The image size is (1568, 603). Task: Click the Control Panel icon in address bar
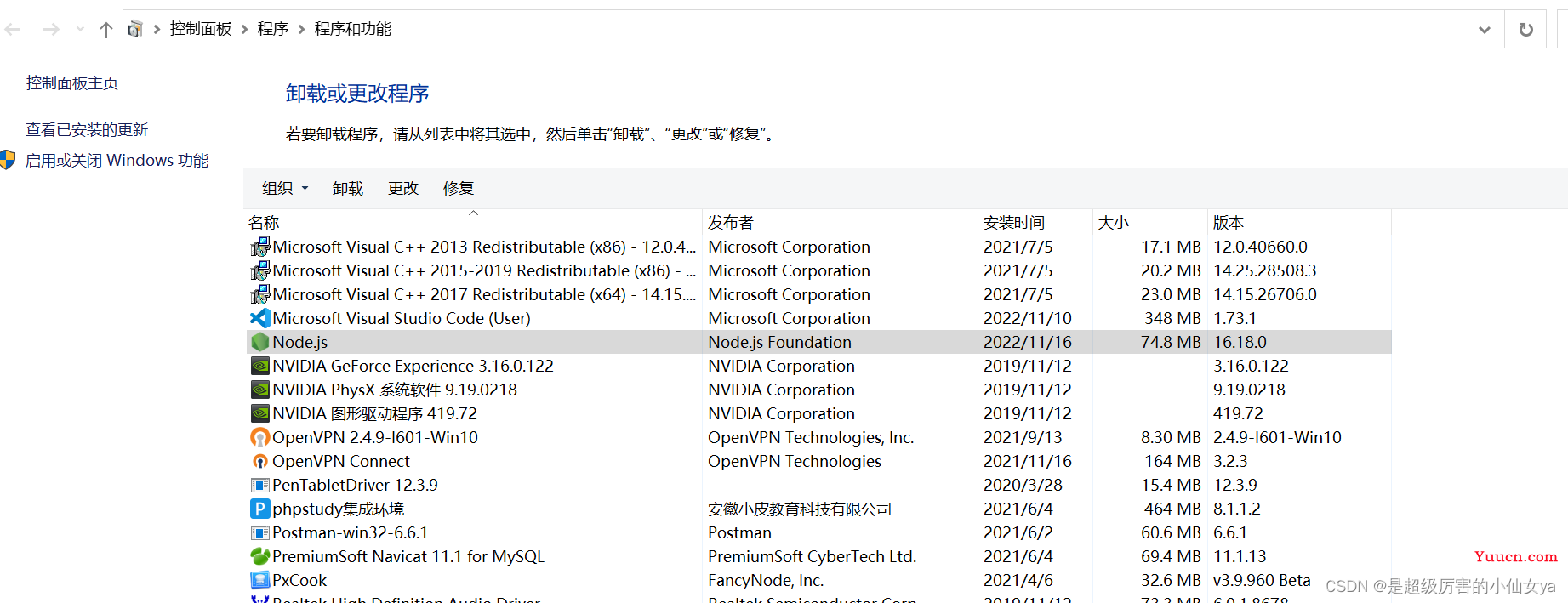(135, 30)
